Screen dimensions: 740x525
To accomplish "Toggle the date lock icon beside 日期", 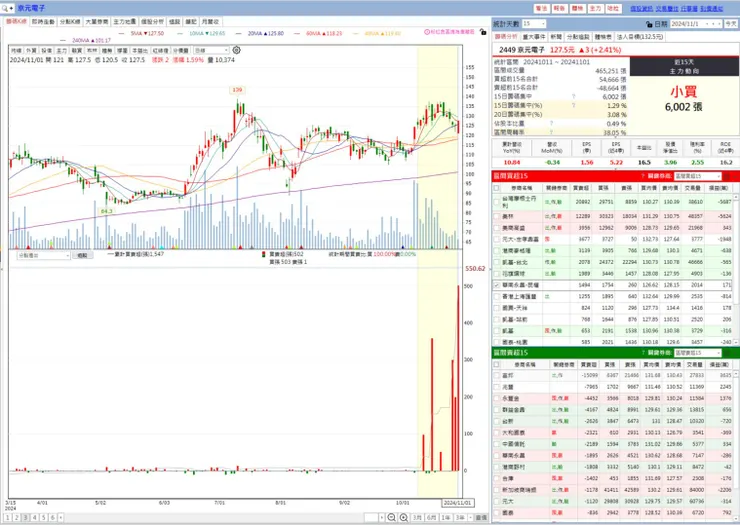I will 649,24.
